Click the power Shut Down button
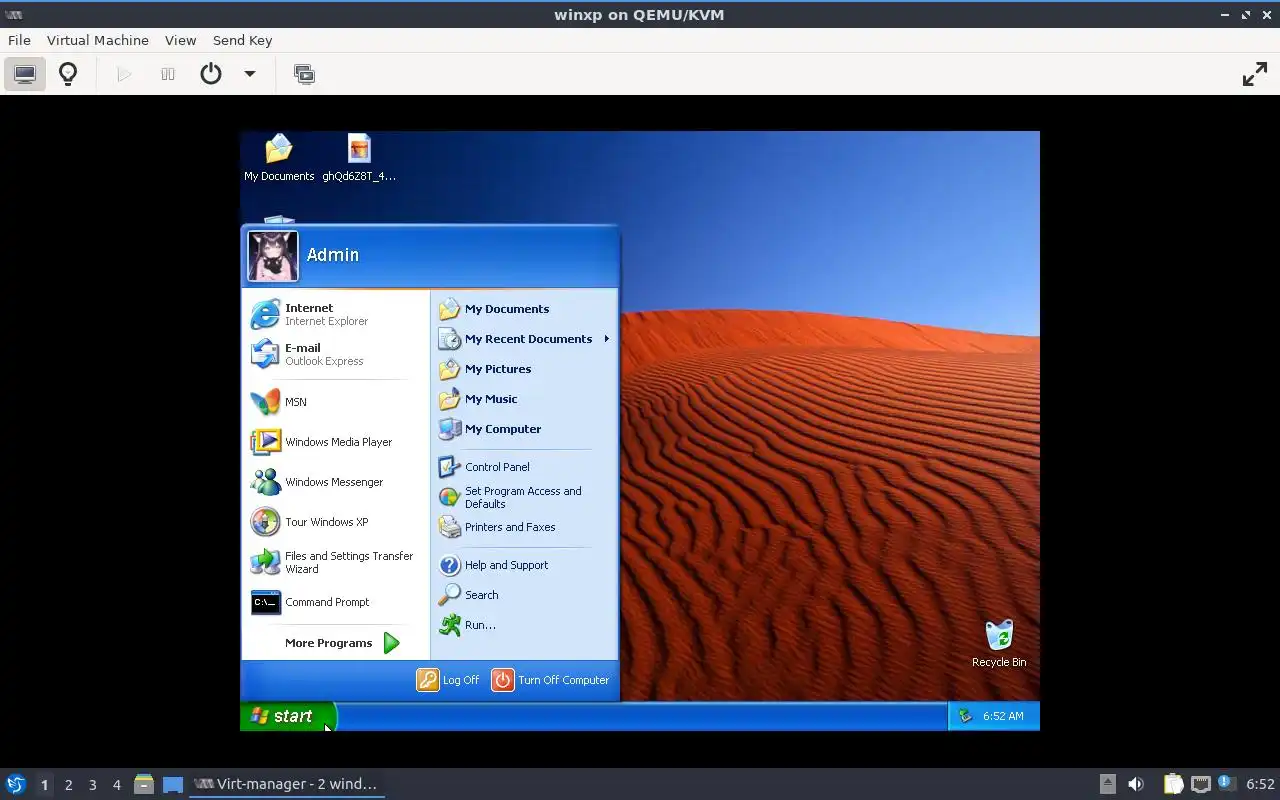1280x800 pixels. [211, 74]
